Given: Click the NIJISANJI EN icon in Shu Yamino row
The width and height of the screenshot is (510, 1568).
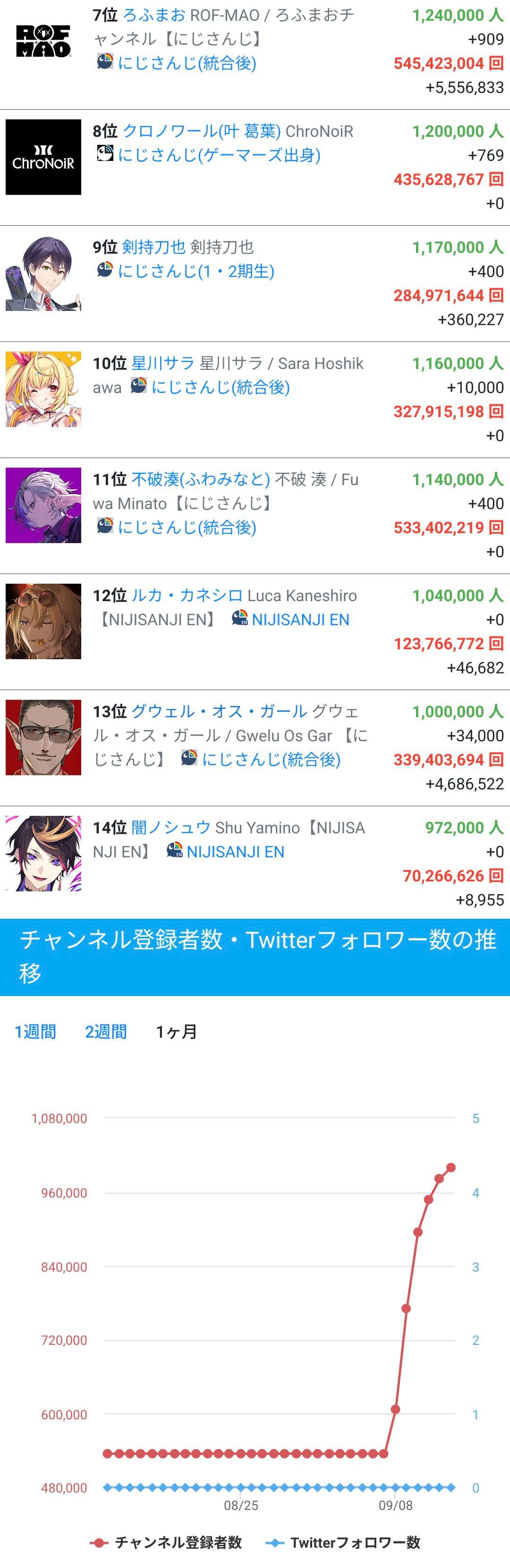Looking at the screenshot, I should tap(174, 850).
